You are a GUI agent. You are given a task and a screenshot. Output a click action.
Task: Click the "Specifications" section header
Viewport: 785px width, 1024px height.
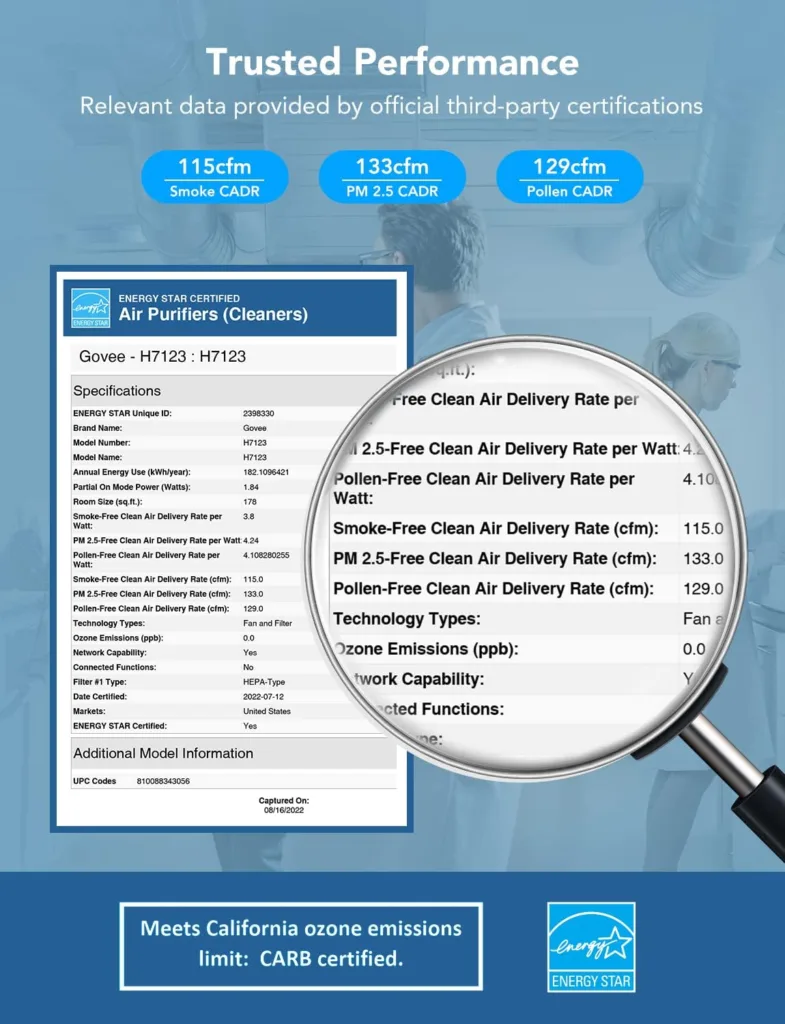pos(117,391)
